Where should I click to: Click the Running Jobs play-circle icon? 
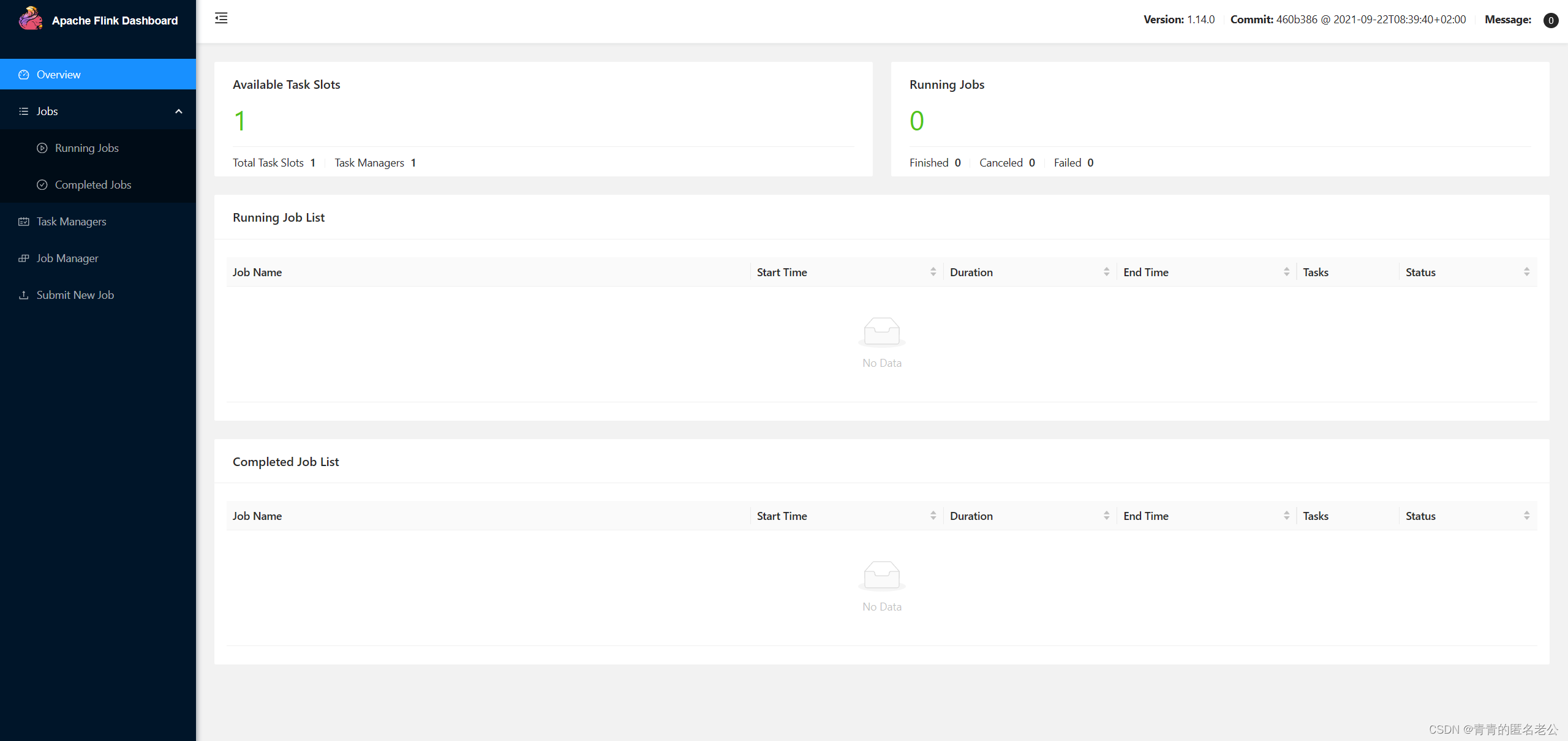pos(42,148)
